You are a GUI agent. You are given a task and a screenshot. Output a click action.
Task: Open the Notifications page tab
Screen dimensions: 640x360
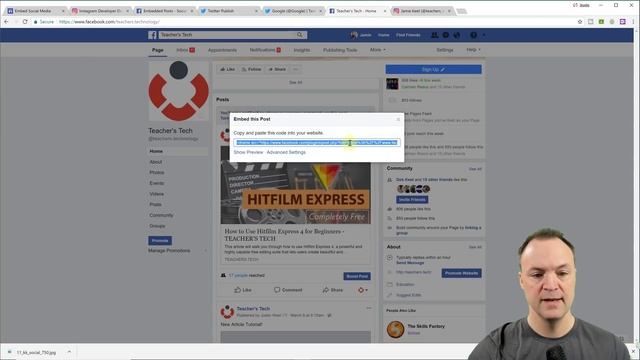pos(265,50)
